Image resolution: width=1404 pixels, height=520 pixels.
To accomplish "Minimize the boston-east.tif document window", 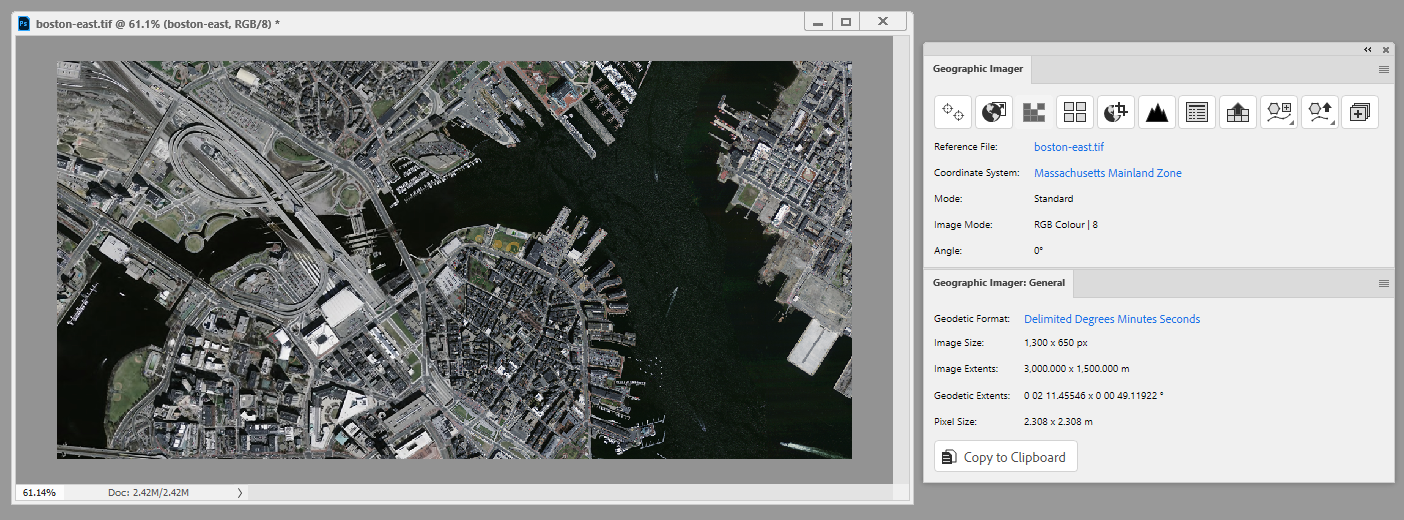I will (x=818, y=22).
